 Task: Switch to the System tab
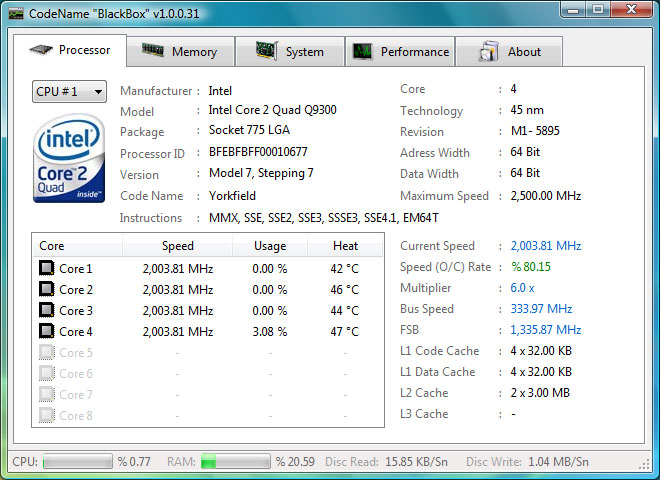[x=290, y=51]
